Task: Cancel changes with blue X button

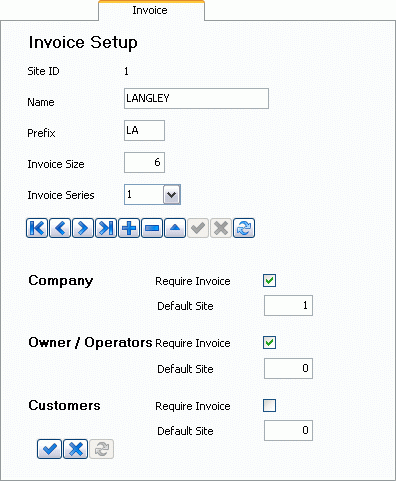Action: point(75,449)
